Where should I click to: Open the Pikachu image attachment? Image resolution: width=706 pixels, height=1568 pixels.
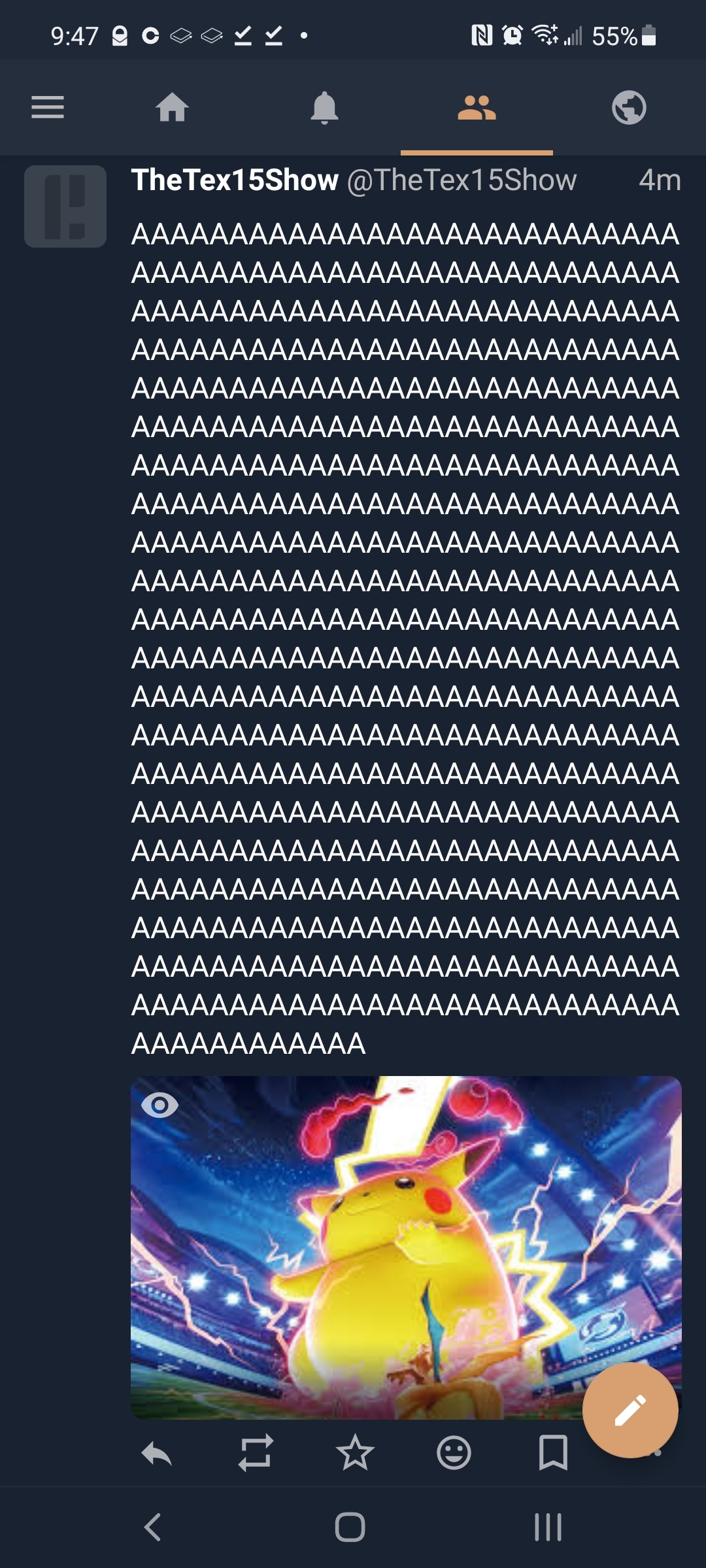406,1247
